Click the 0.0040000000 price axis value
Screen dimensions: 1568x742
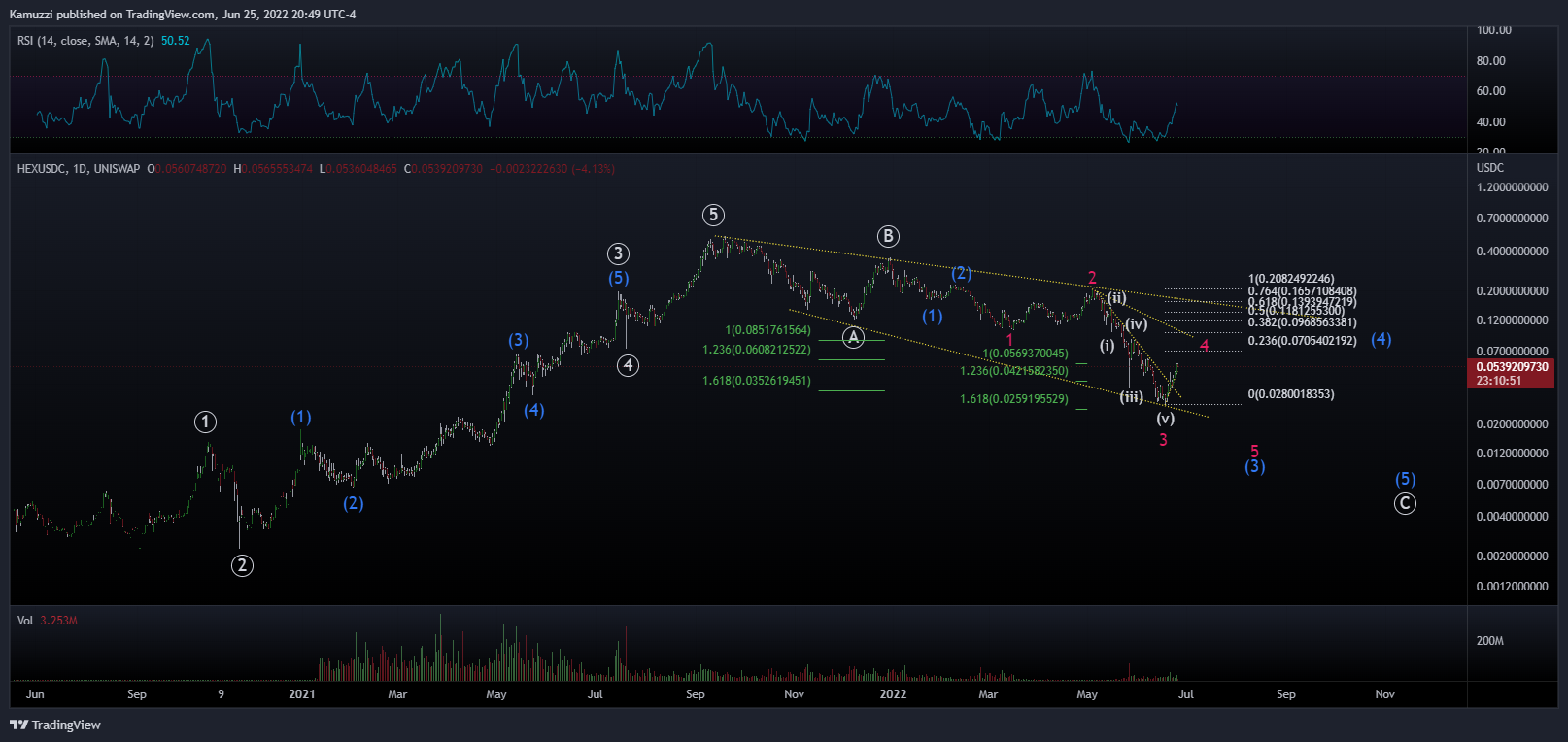(1512, 517)
